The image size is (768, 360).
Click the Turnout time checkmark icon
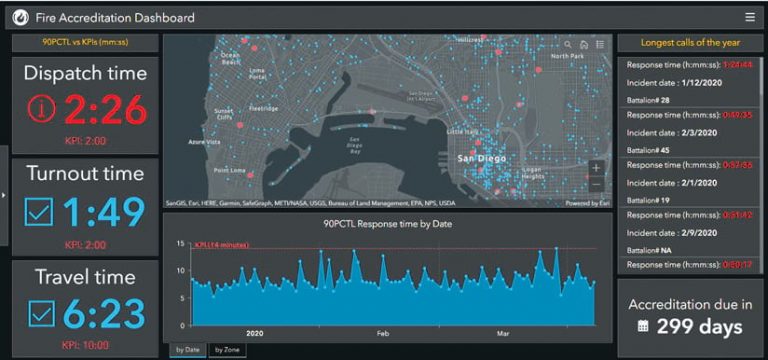coord(39,212)
